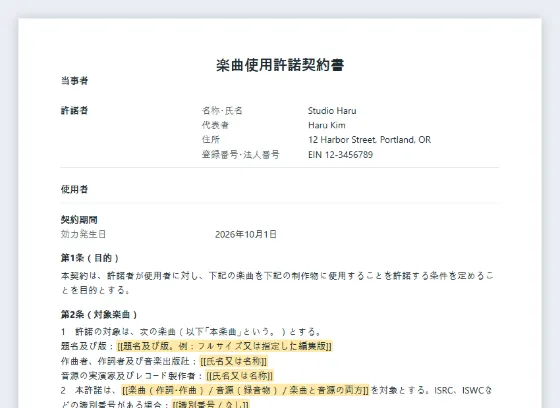This screenshot has height=408, width=560.
Task: Click the 当事者 section heading
Action: (x=74, y=81)
